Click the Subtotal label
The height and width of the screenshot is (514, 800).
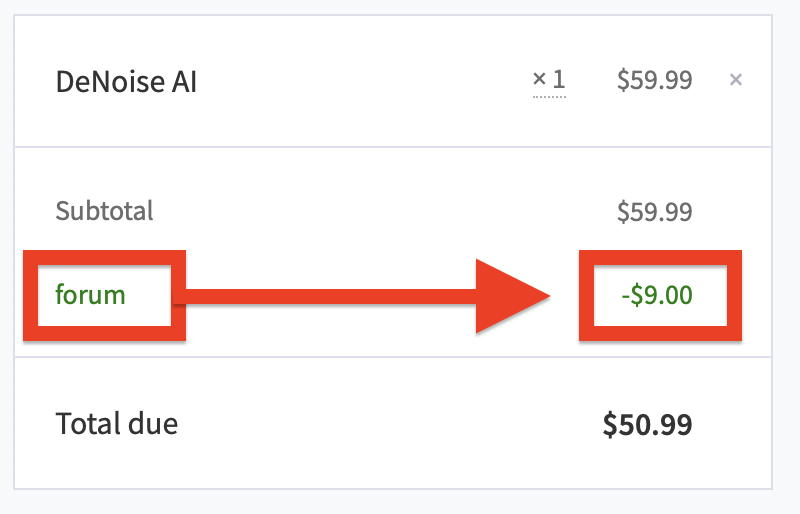click(x=104, y=211)
